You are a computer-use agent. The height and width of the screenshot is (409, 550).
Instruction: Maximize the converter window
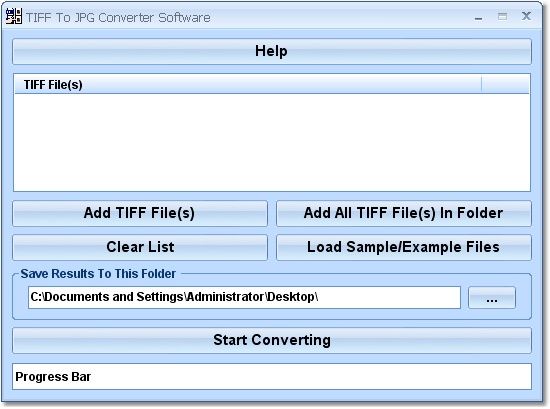tap(502, 16)
